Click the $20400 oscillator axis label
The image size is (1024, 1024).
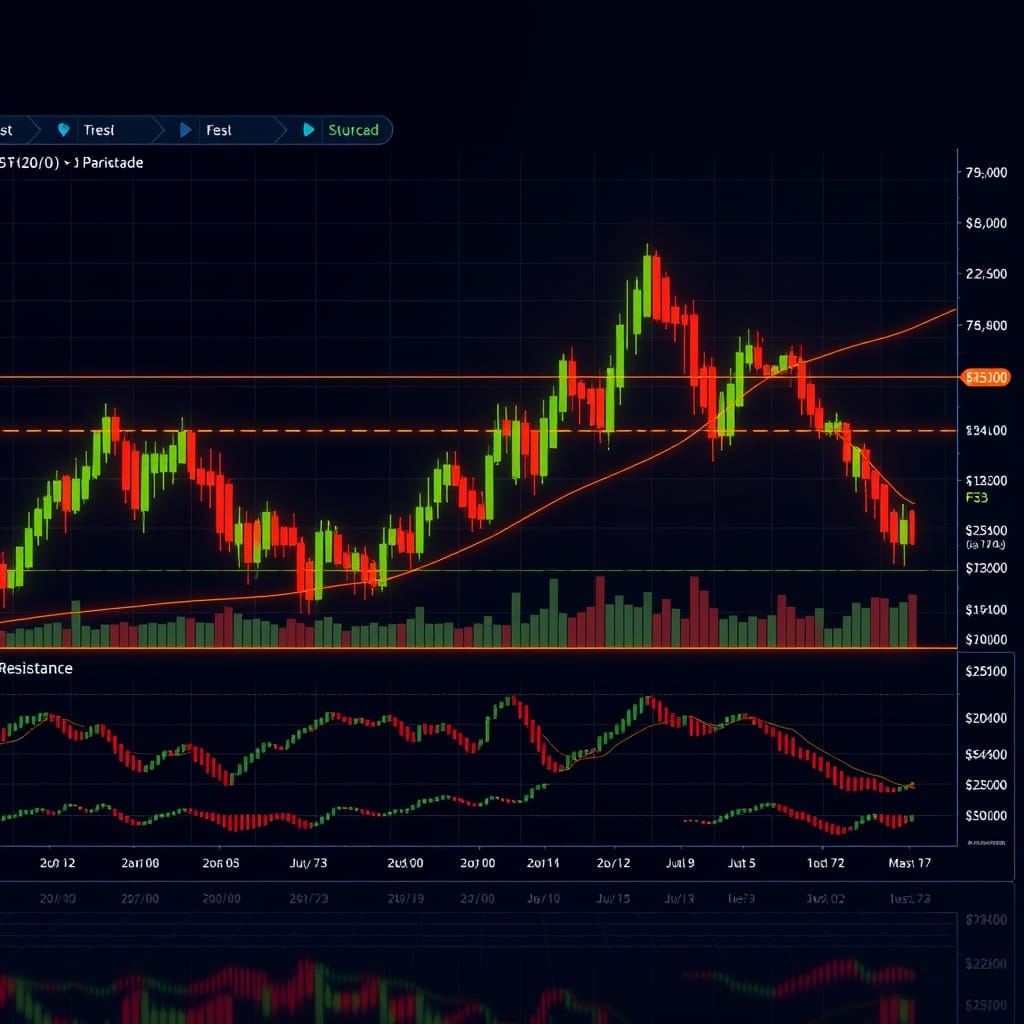(986, 718)
